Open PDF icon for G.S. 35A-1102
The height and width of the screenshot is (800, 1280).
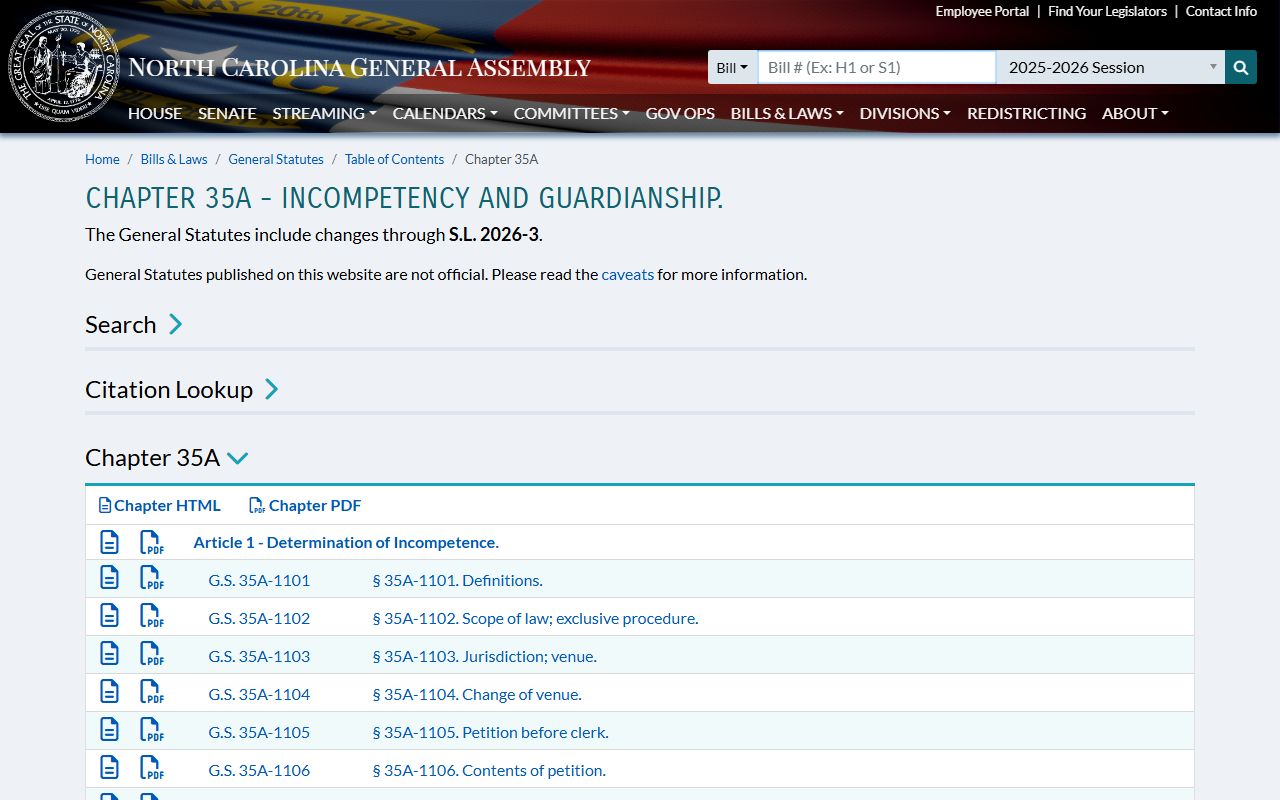(x=151, y=616)
